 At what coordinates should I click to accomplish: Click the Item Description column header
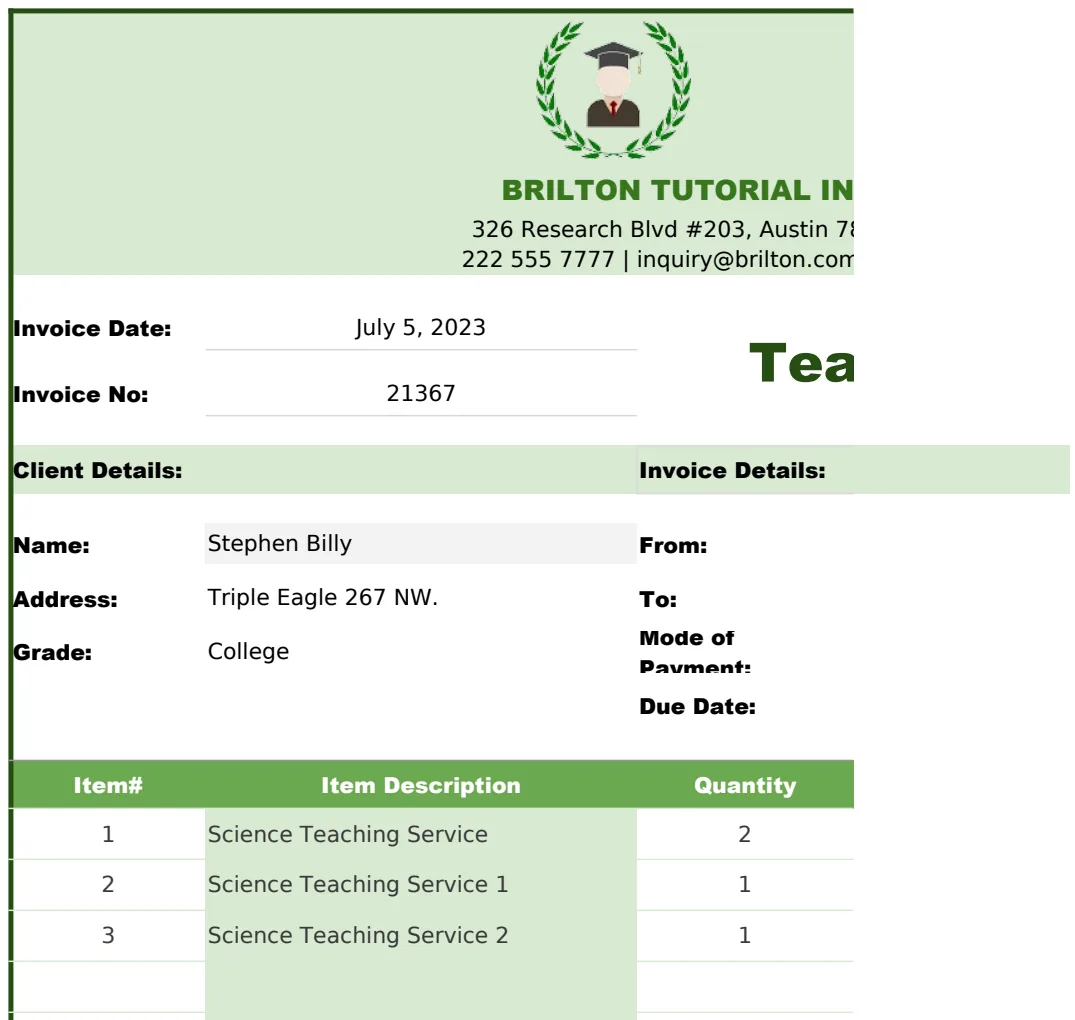tap(420, 785)
